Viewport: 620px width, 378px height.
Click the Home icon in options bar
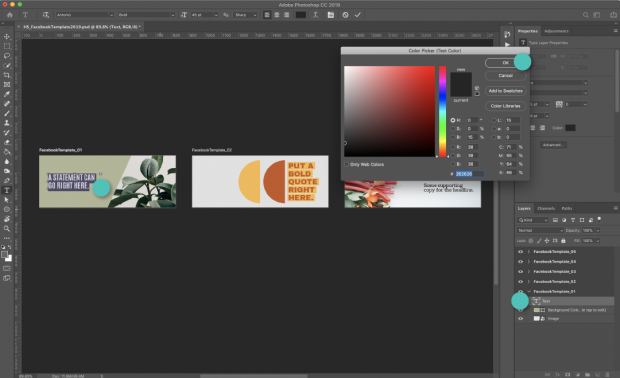coord(10,15)
